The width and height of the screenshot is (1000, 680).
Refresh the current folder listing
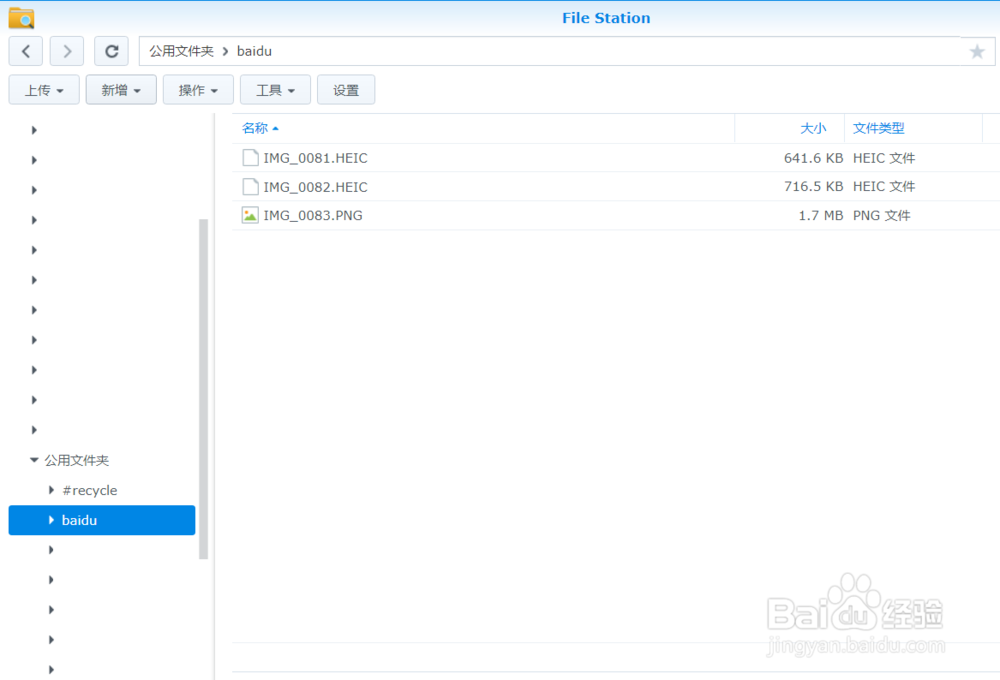coord(112,51)
